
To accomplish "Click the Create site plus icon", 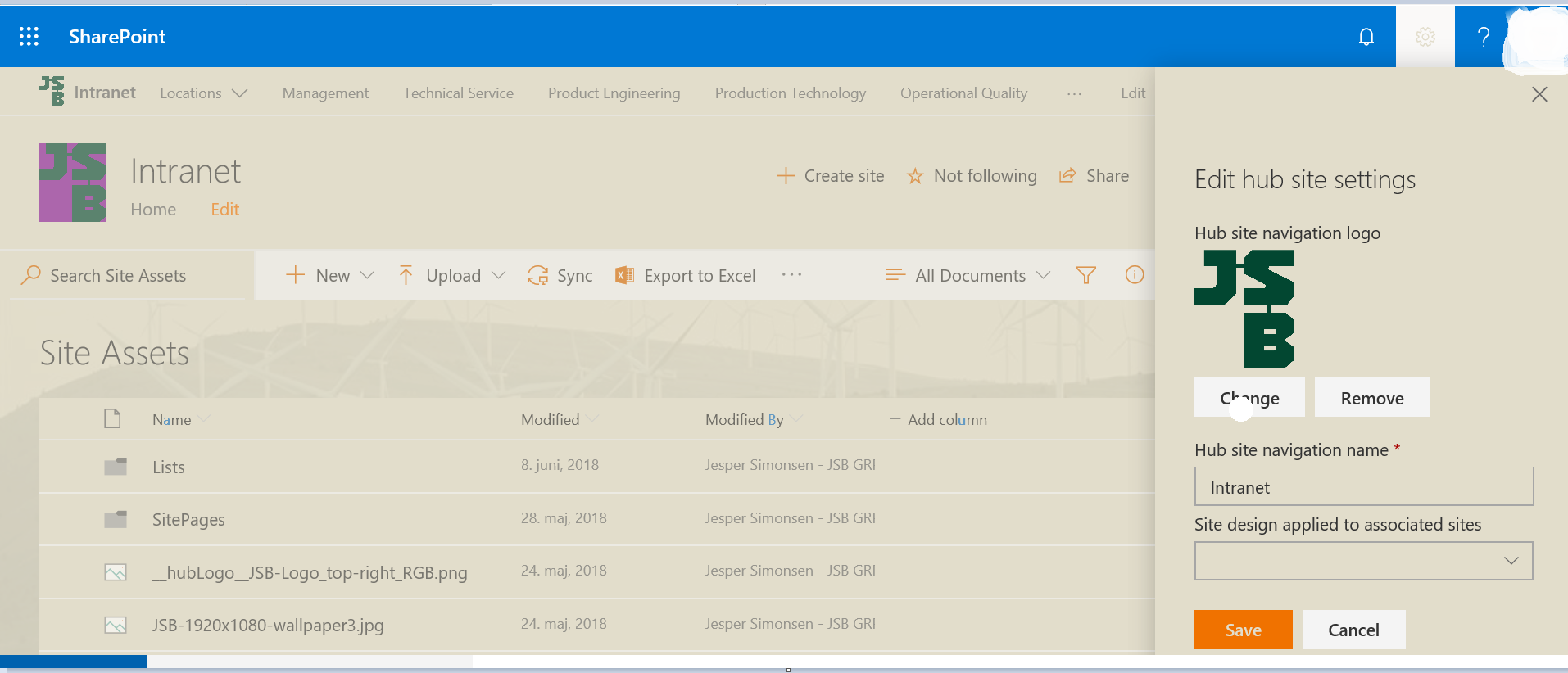I will [786, 176].
